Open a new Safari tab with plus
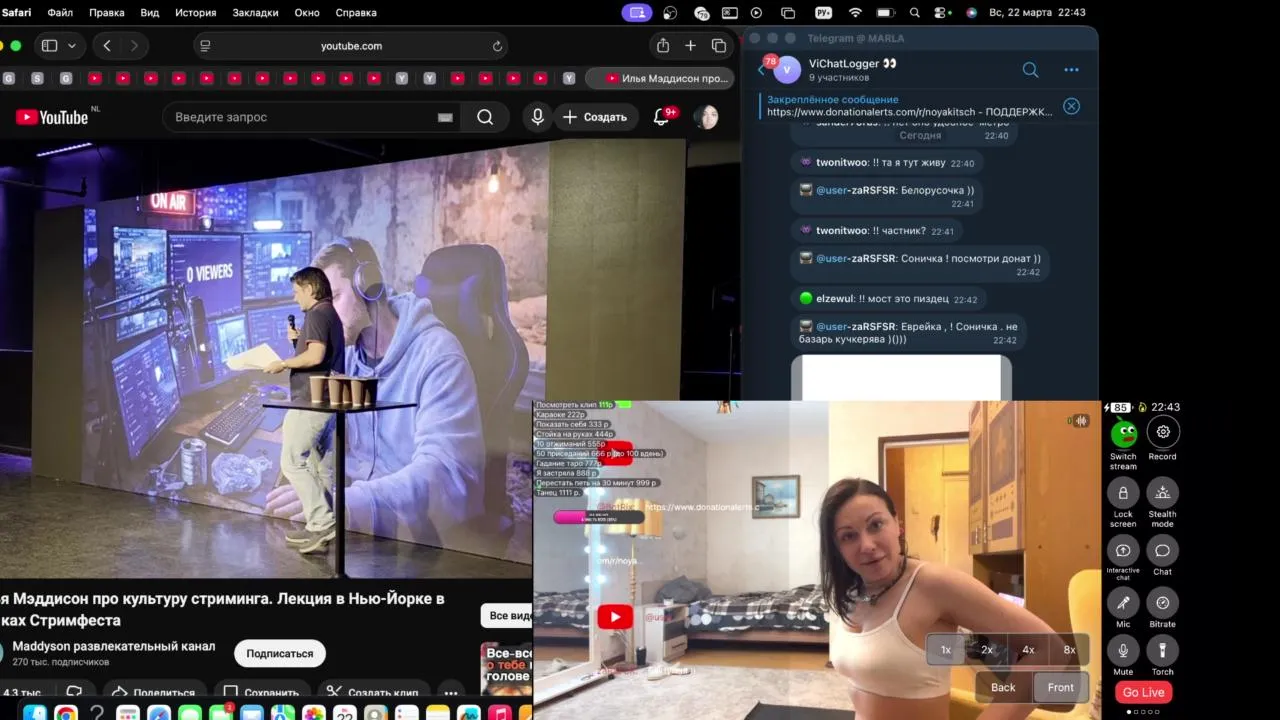 coord(690,46)
